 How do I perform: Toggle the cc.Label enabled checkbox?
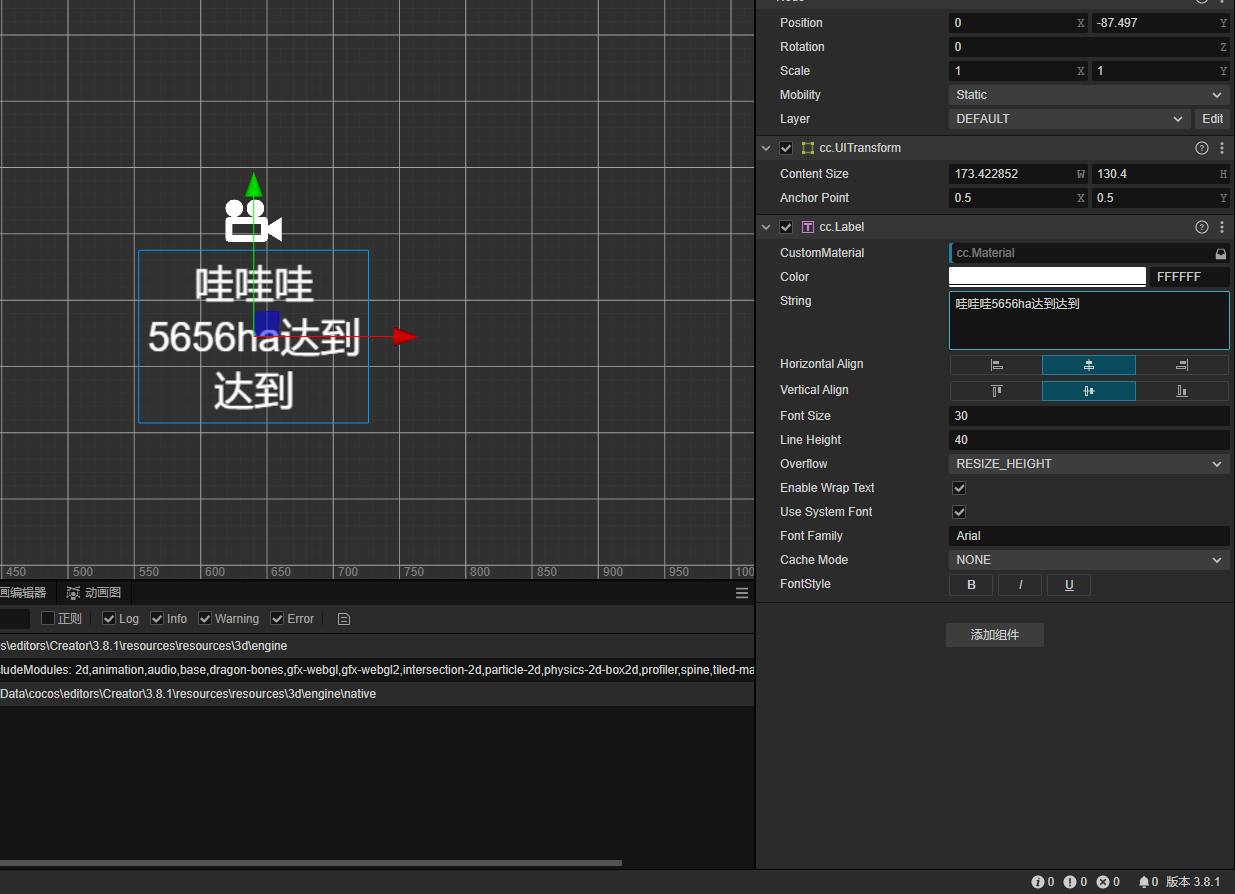(786, 227)
